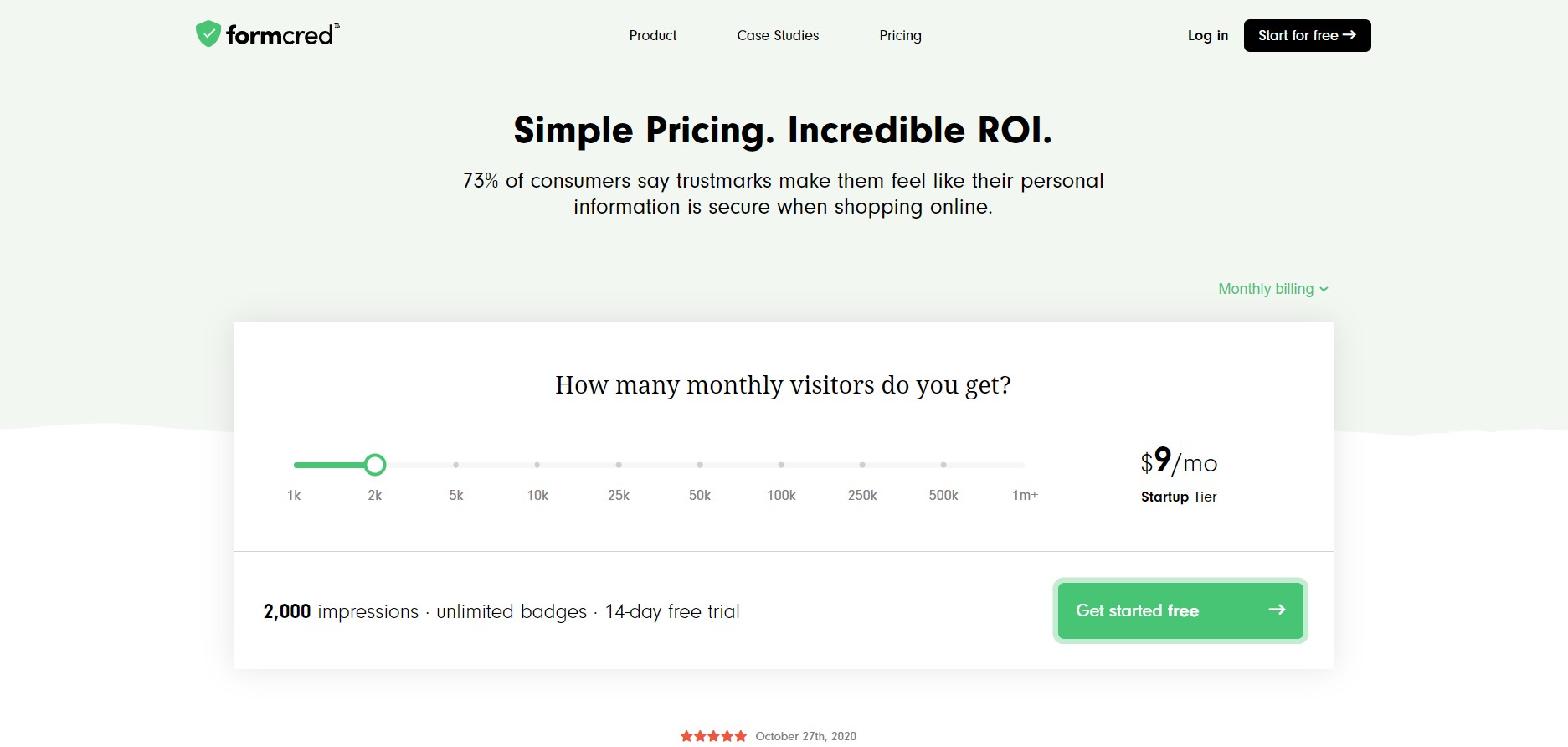1568x747 pixels.
Task: Click the Start for free button
Action: [1307, 35]
